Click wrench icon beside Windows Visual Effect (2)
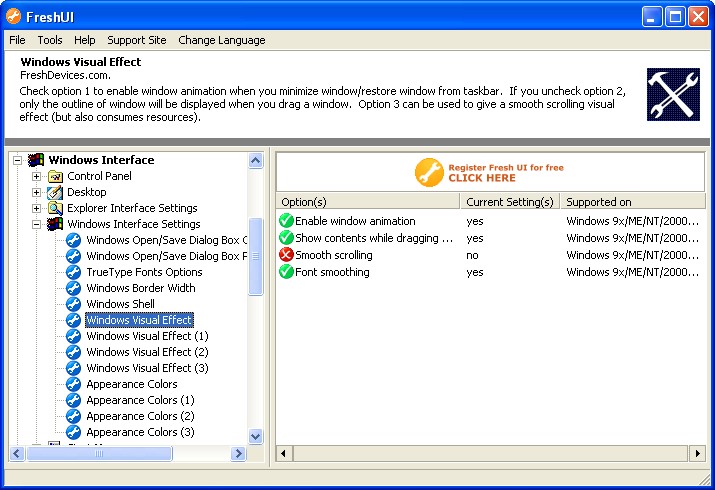The width and height of the screenshot is (715, 490). (73, 352)
